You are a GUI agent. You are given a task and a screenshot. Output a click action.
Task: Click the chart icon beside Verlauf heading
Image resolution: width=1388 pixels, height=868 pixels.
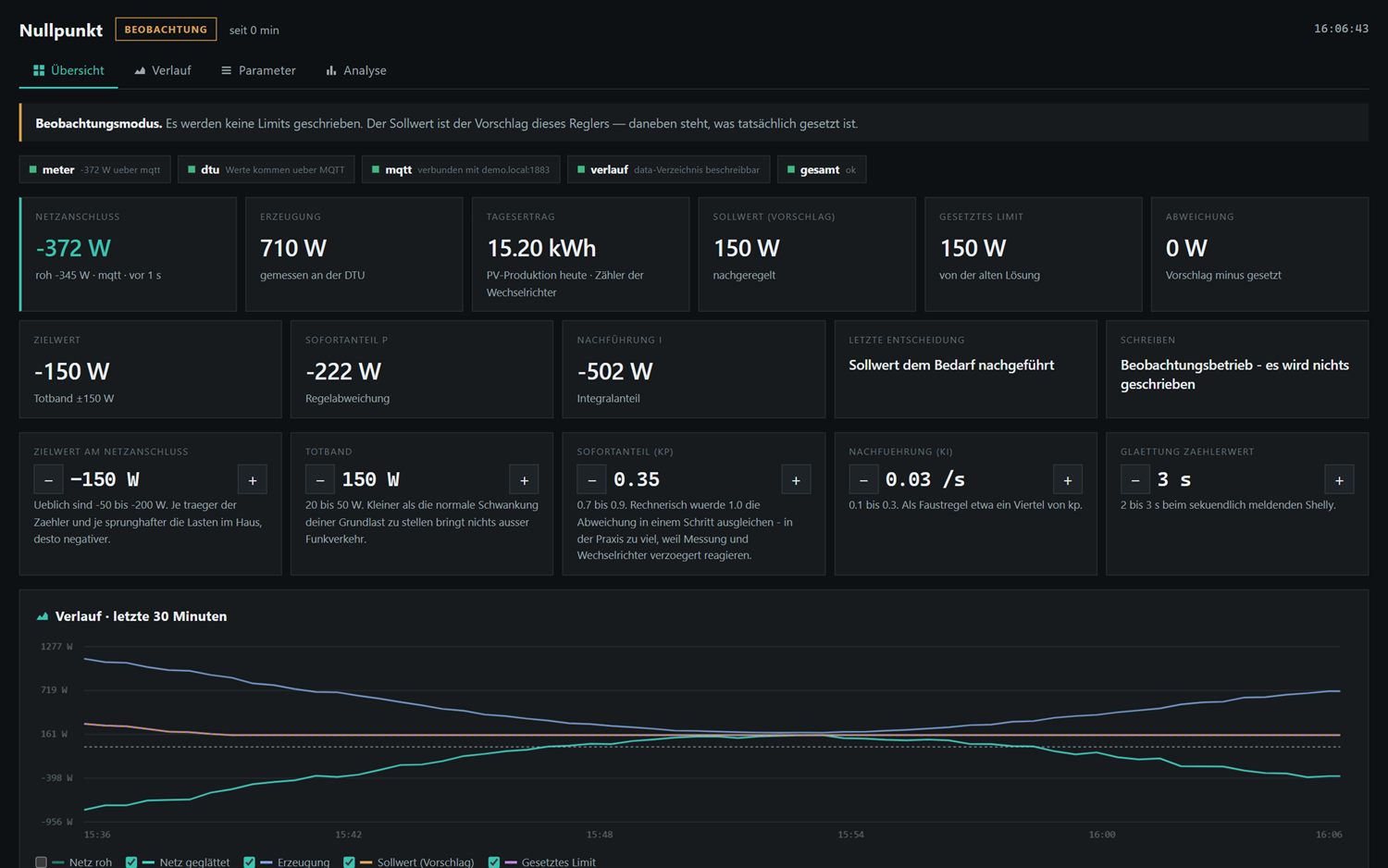42,616
